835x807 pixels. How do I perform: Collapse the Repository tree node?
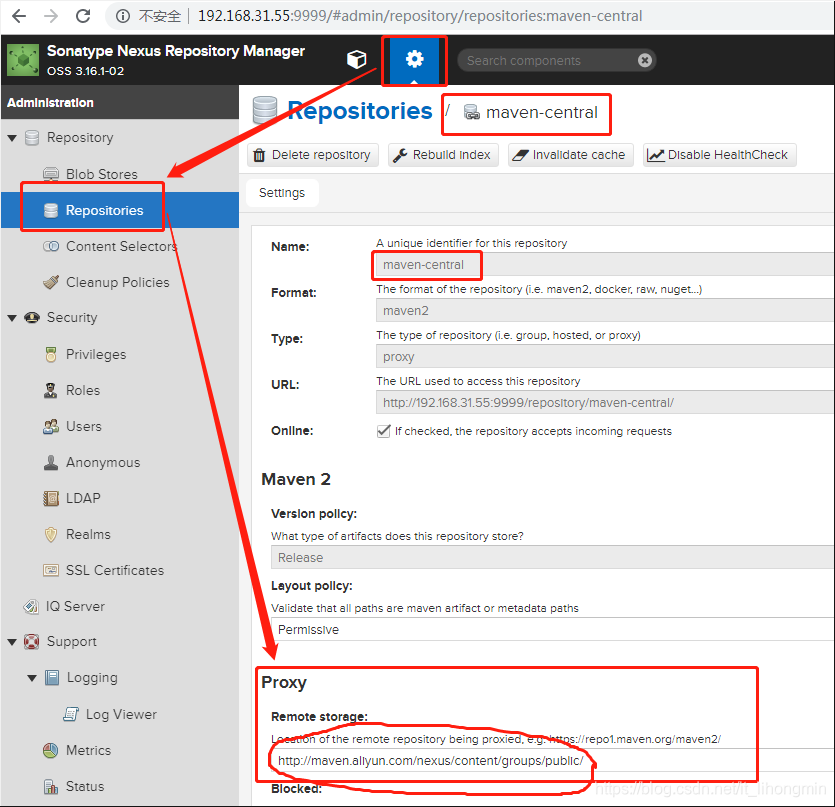tap(12, 138)
